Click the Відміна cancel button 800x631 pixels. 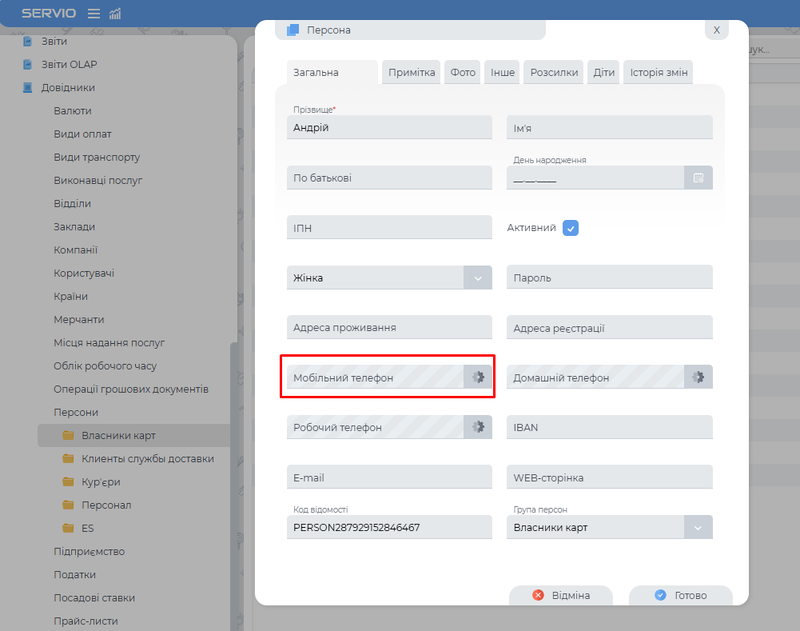point(561,595)
